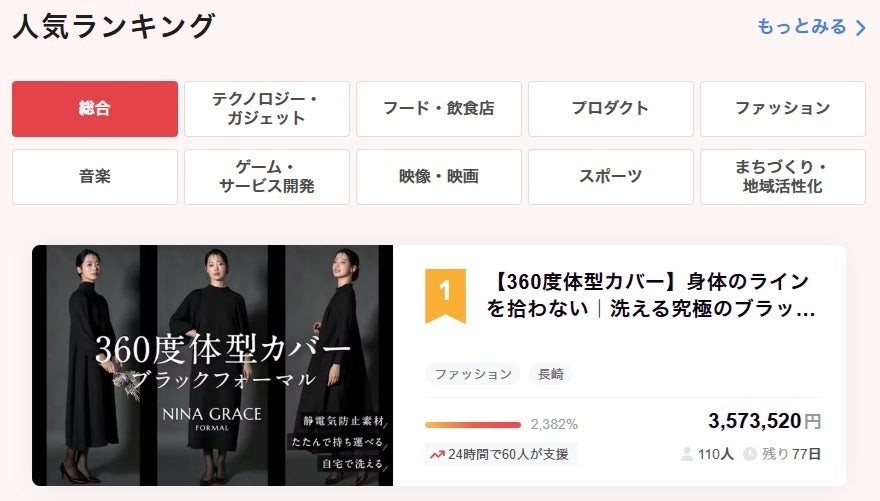This screenshot has height=501, width=880.
Task: Select the フード・飲食店 category tab
Action: pyautogui.click(x=439, y=109)
